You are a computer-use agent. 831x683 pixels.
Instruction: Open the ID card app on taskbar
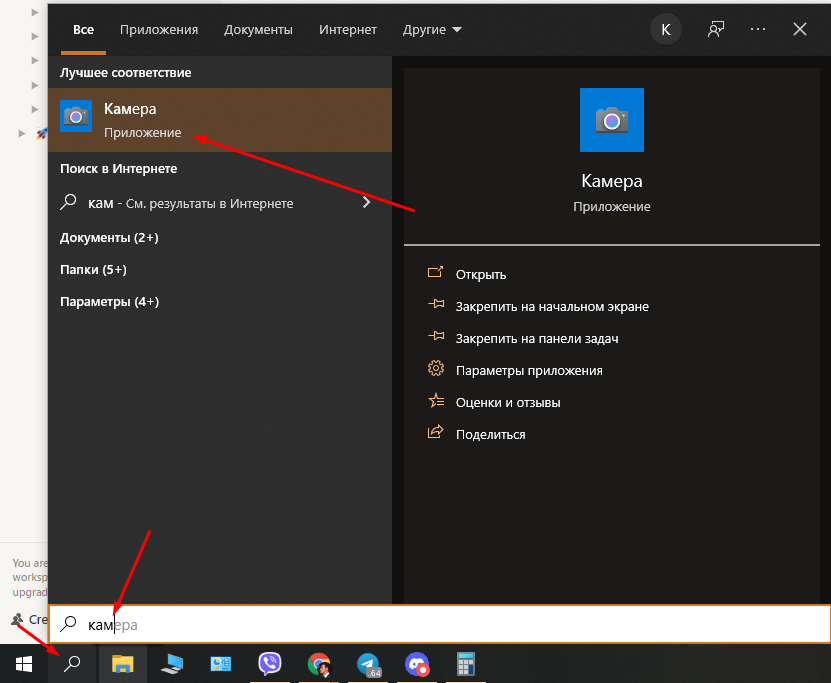click(x=220, y=664)
